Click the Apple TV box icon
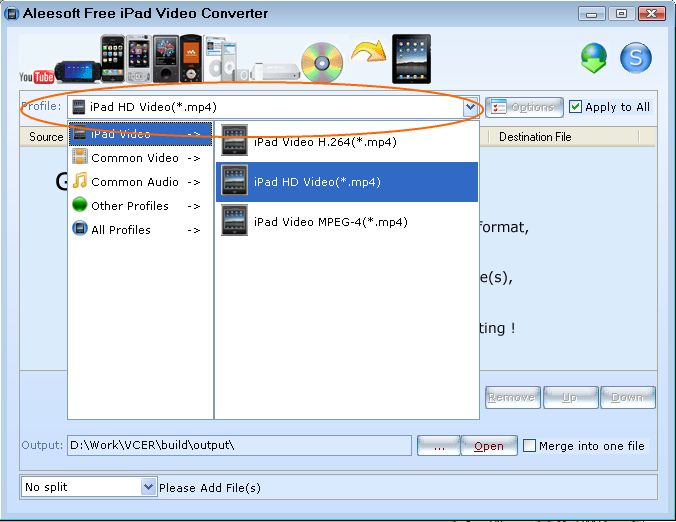Viewport: 676px width, 522px height. [x=276, y=71]
